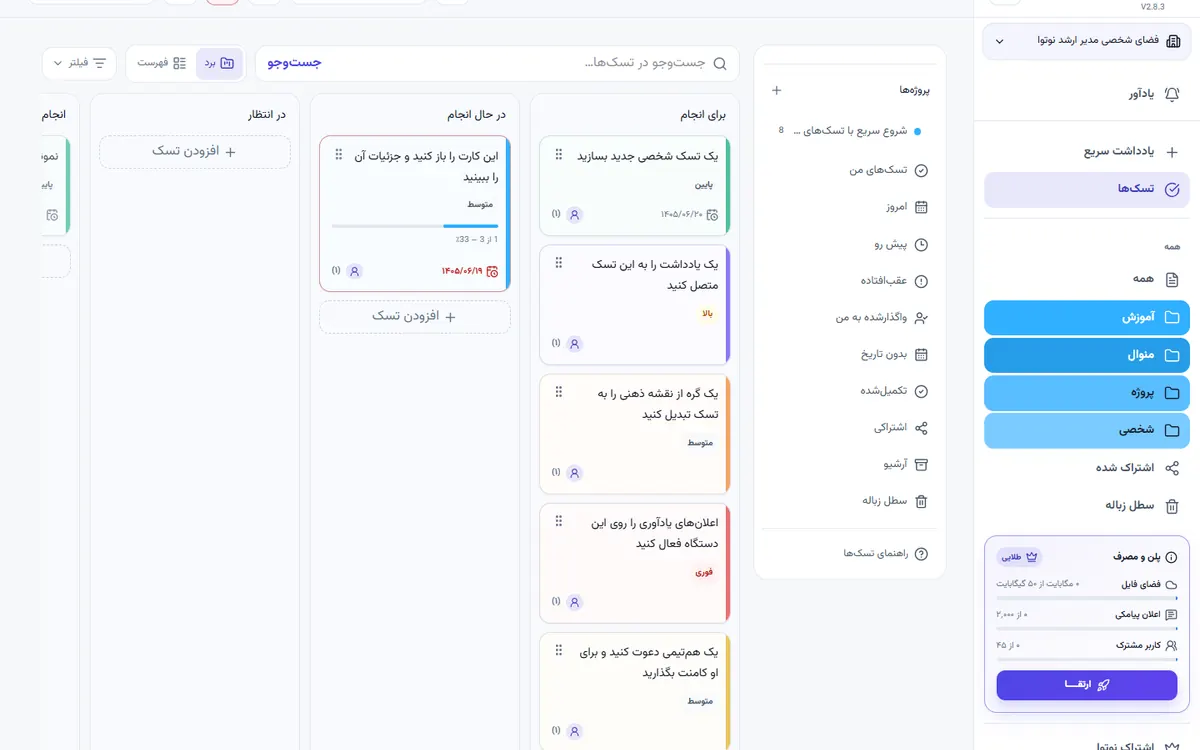Click the info icon beside پلن و مصرف
The image size is (1200, 750).
(x=1171, y=557)
